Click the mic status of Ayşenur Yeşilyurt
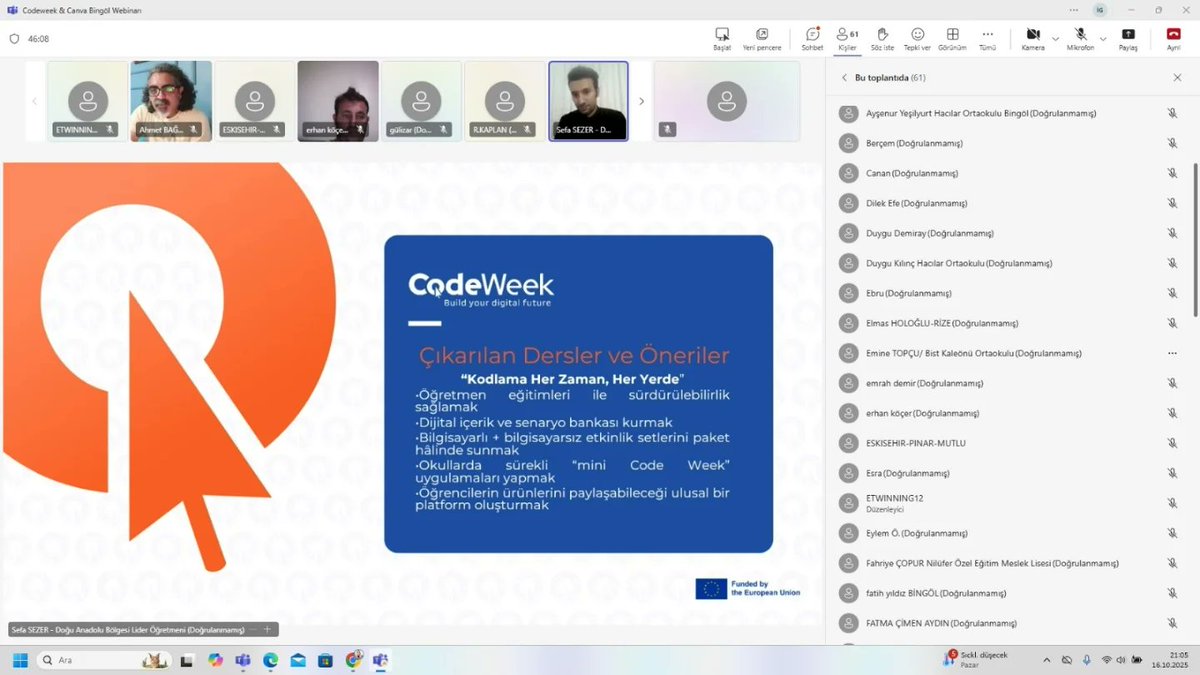This screenshot has height=675, width=1200. (x=1172, y=113)
